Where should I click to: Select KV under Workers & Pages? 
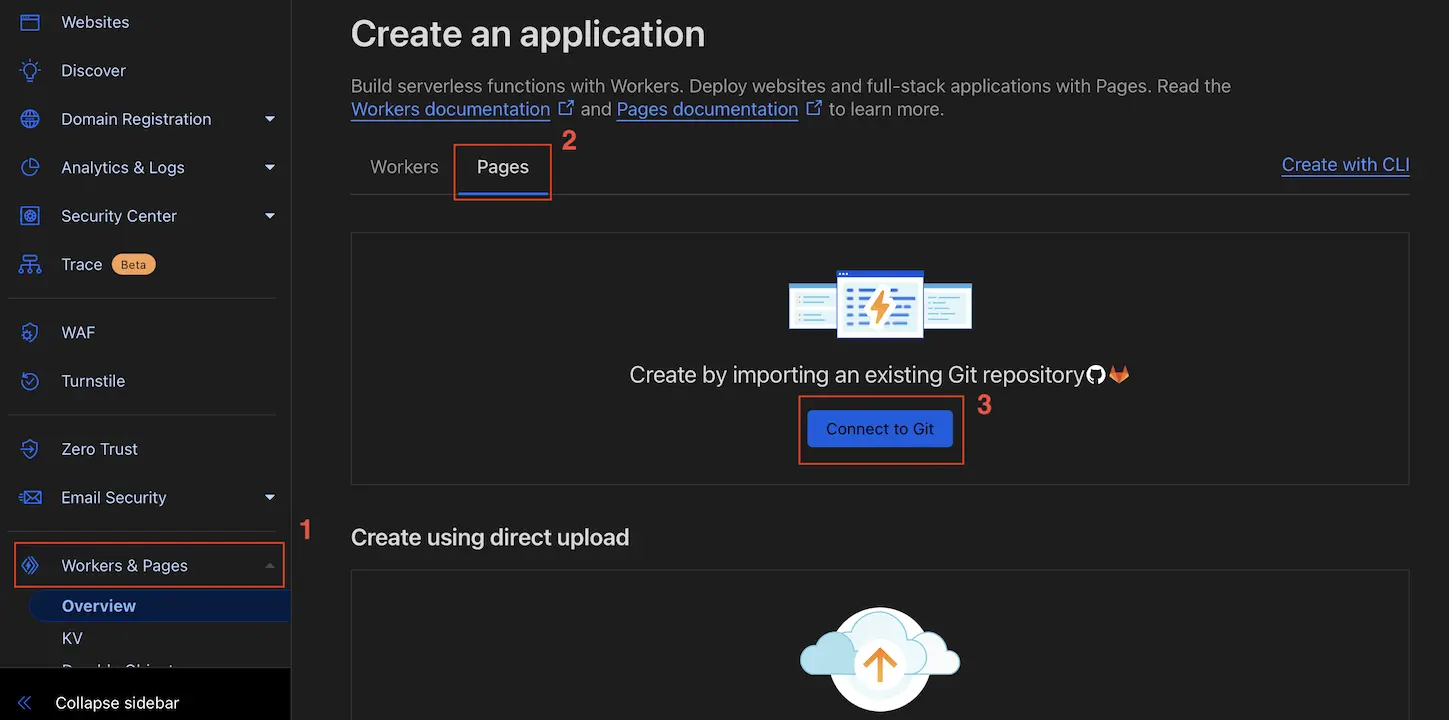click(x=72, y=638)
